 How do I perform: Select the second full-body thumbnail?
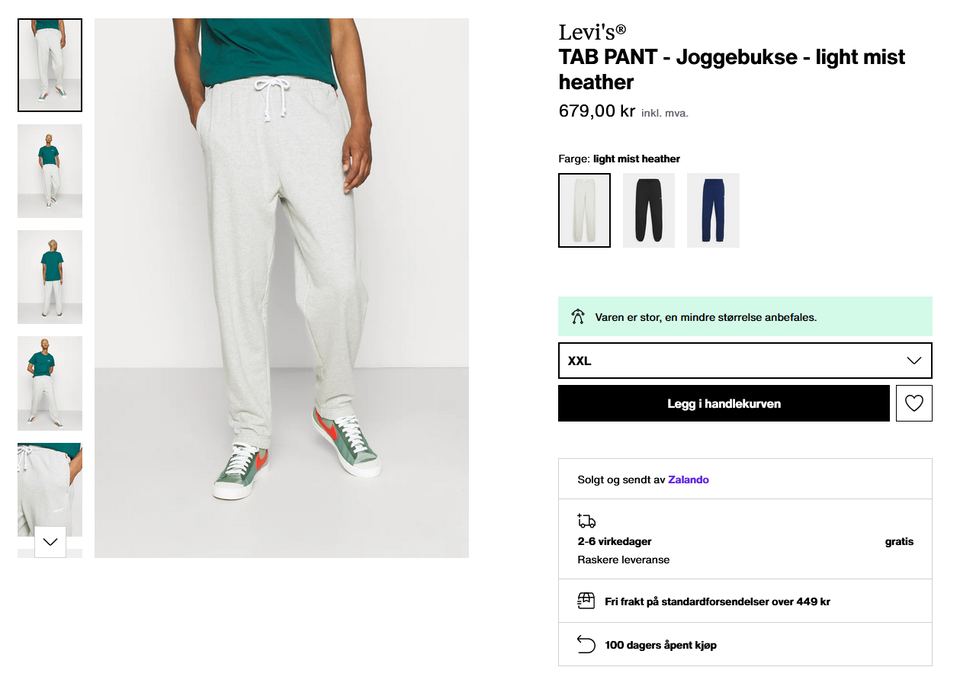[50, 171]
